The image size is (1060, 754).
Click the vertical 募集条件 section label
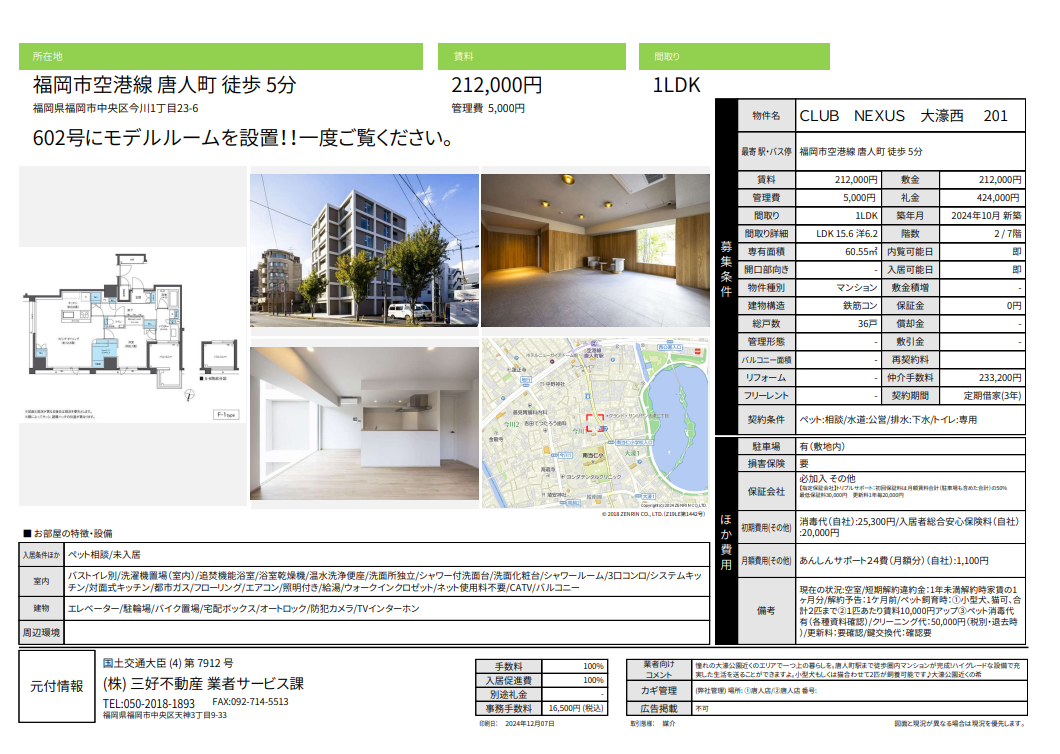[726, 269]
